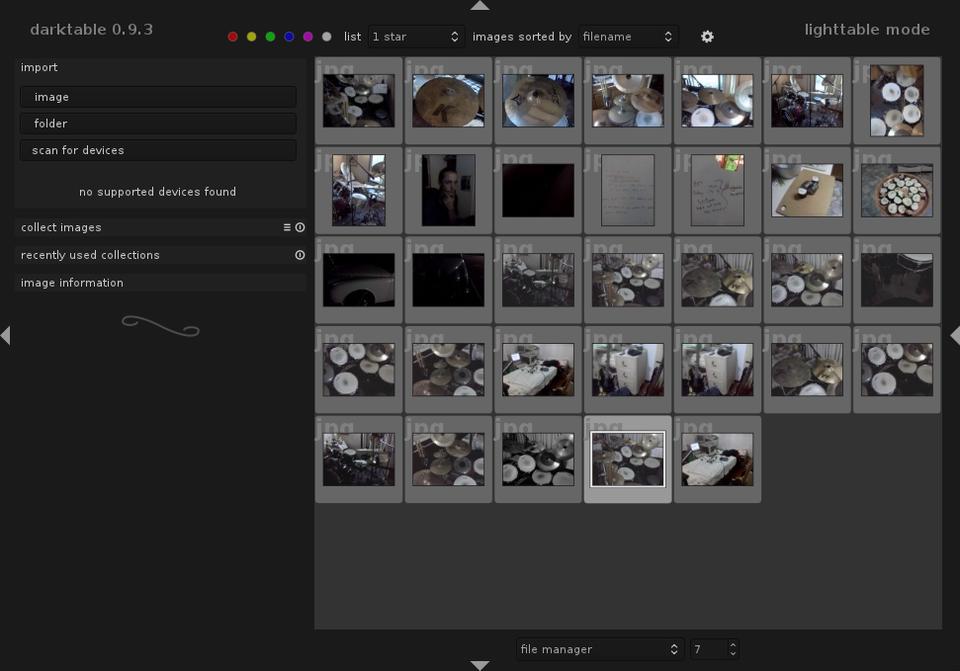The width and height of the screenshot is (960, 671).
Task: Show the right panel using edge arrow
Action: [954, 335]
